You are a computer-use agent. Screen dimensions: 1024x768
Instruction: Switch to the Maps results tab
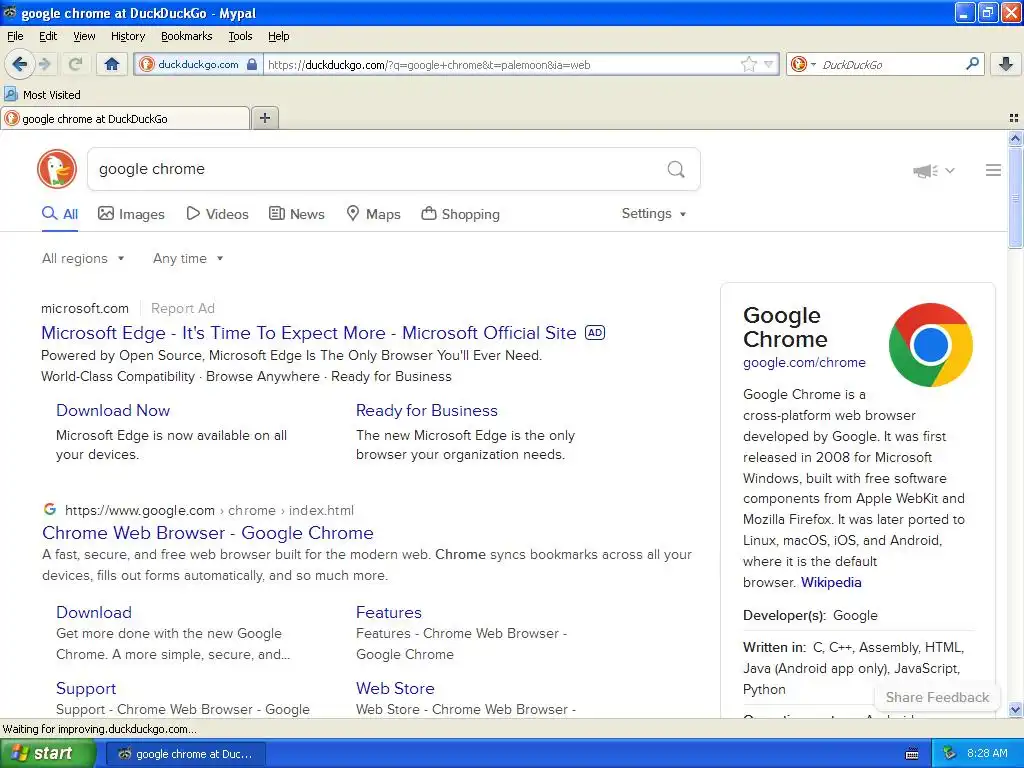(x=373, y=214)
